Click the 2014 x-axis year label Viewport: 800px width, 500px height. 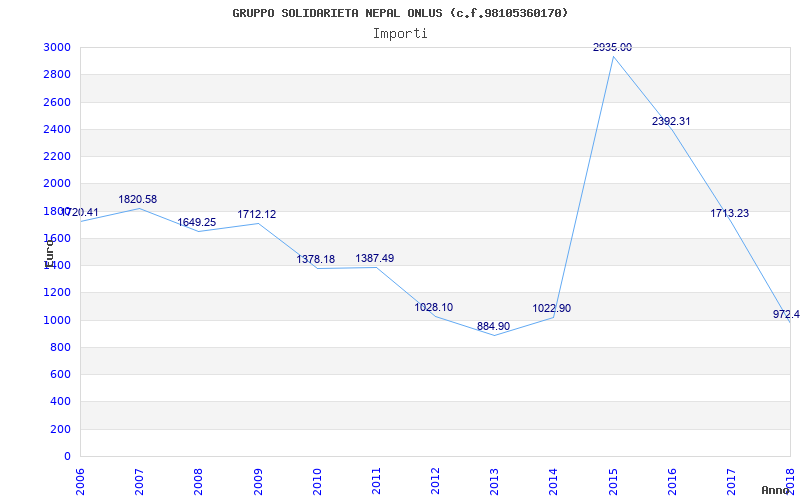[554, 482]
